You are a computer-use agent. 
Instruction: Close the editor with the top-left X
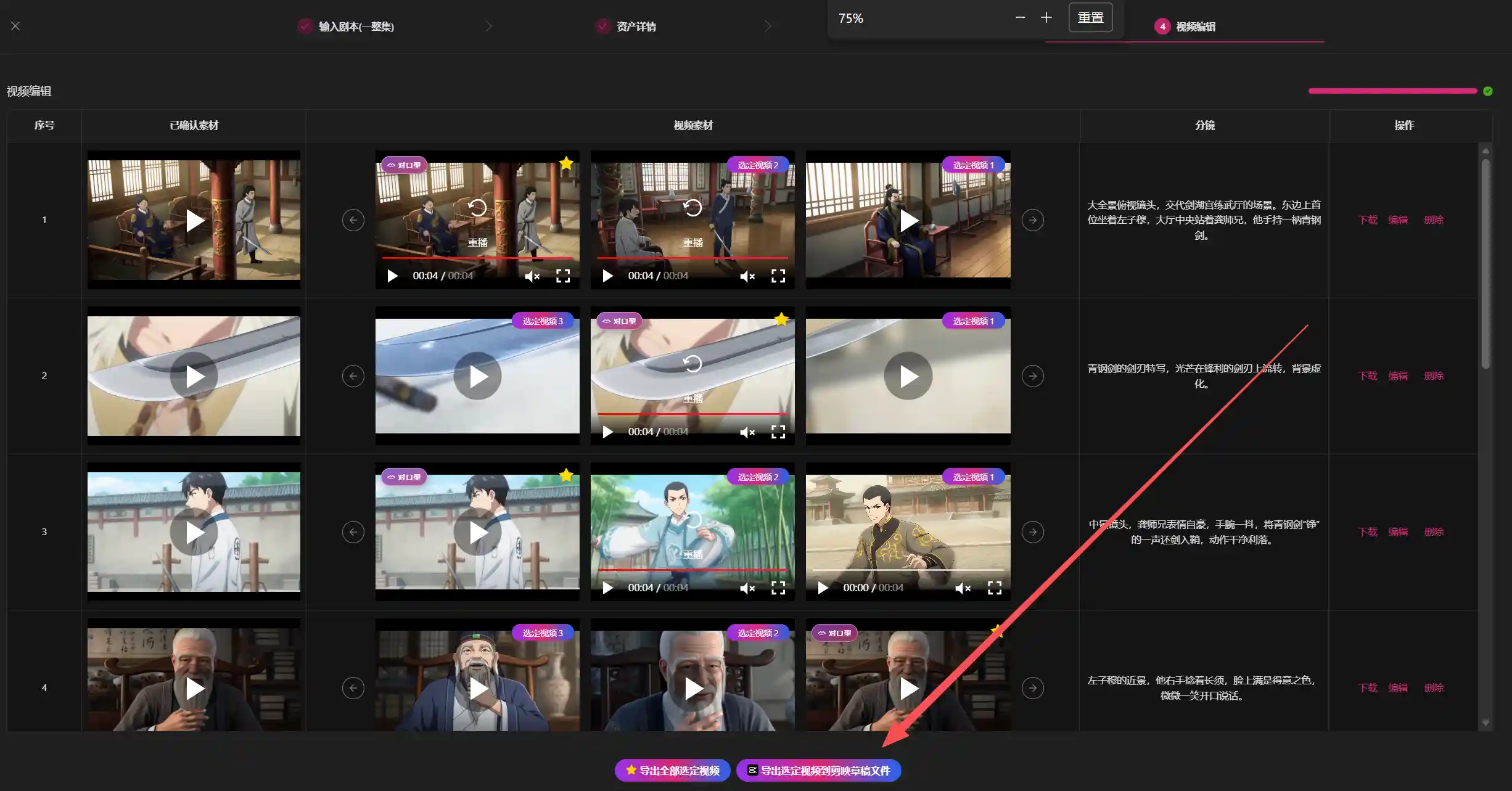[15, 26]
